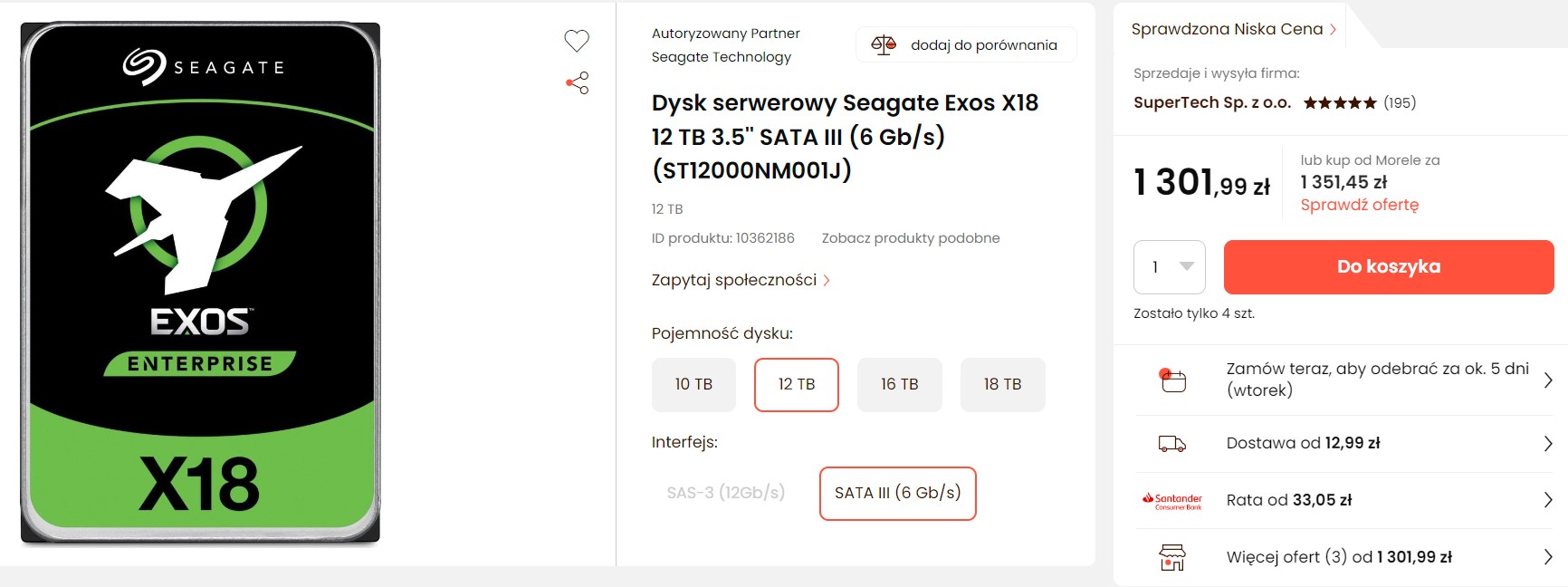Follow the Sprawdź ofertę link
This screenshot has width=1568, height=587.
pyautogui.click(x=1359, y=205)
